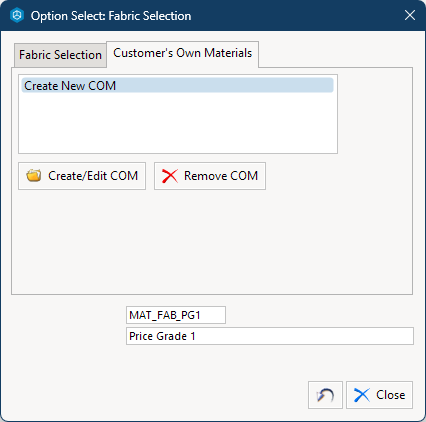Image resolution: width=426 pixels, height=422 pixels.
Task: Open the Customer's Own Materials tab
Action: coord(182,53)
